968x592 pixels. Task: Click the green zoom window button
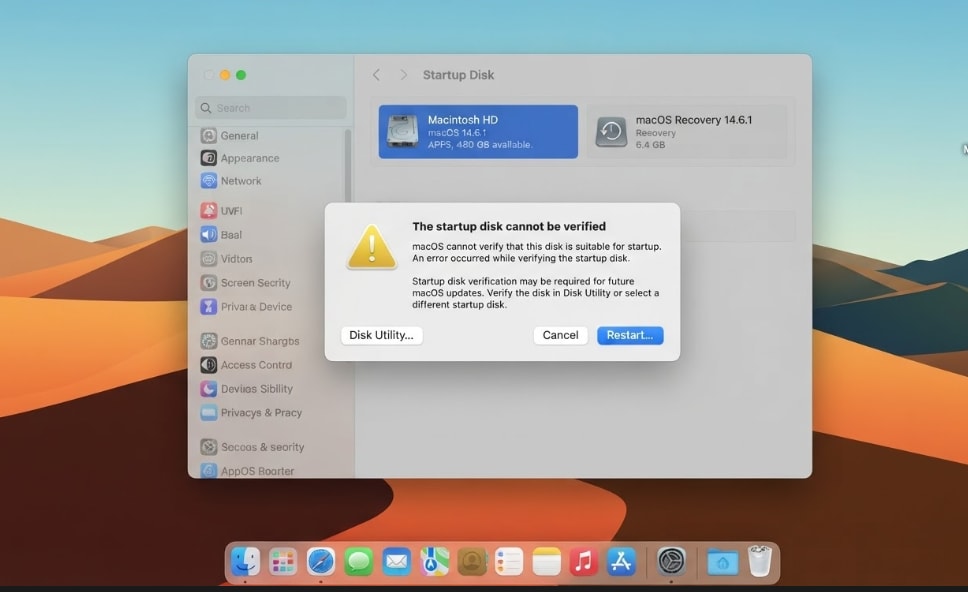(241, 75)
